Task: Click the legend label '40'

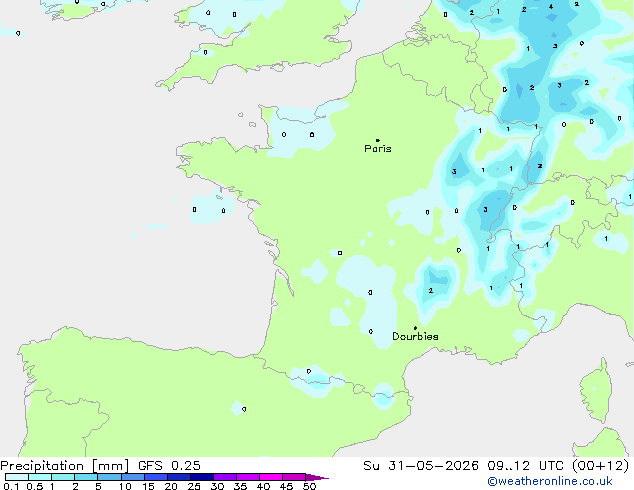Action: click(x=263, y=486)
